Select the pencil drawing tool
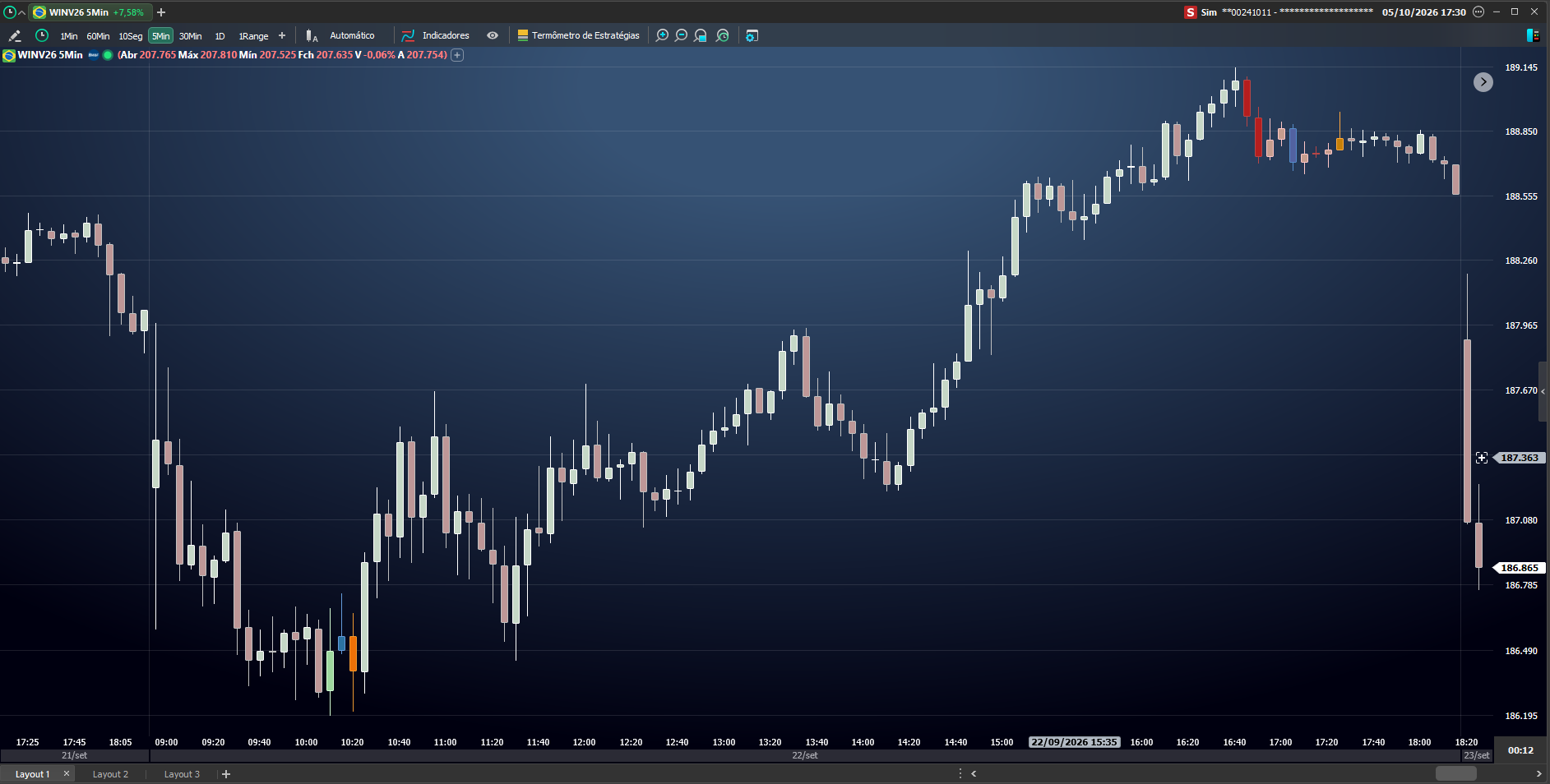The width and height of the screenshot is (1550, 784). (14, 35)
